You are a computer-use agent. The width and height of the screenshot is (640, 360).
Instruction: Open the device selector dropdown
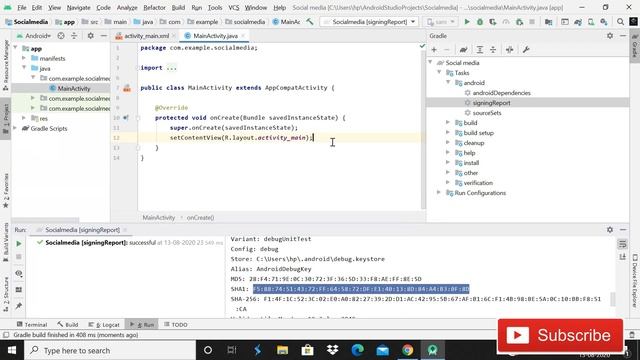(440, 22)
